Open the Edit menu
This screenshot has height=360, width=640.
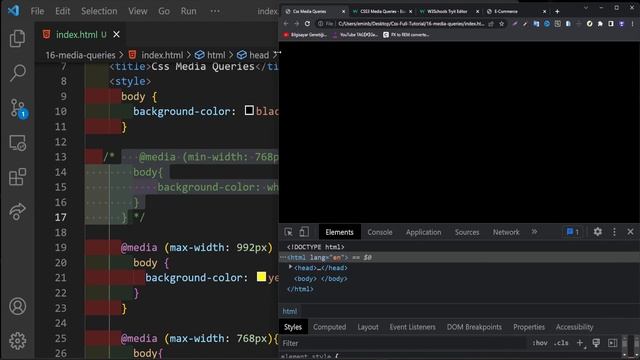coord(62,11)
